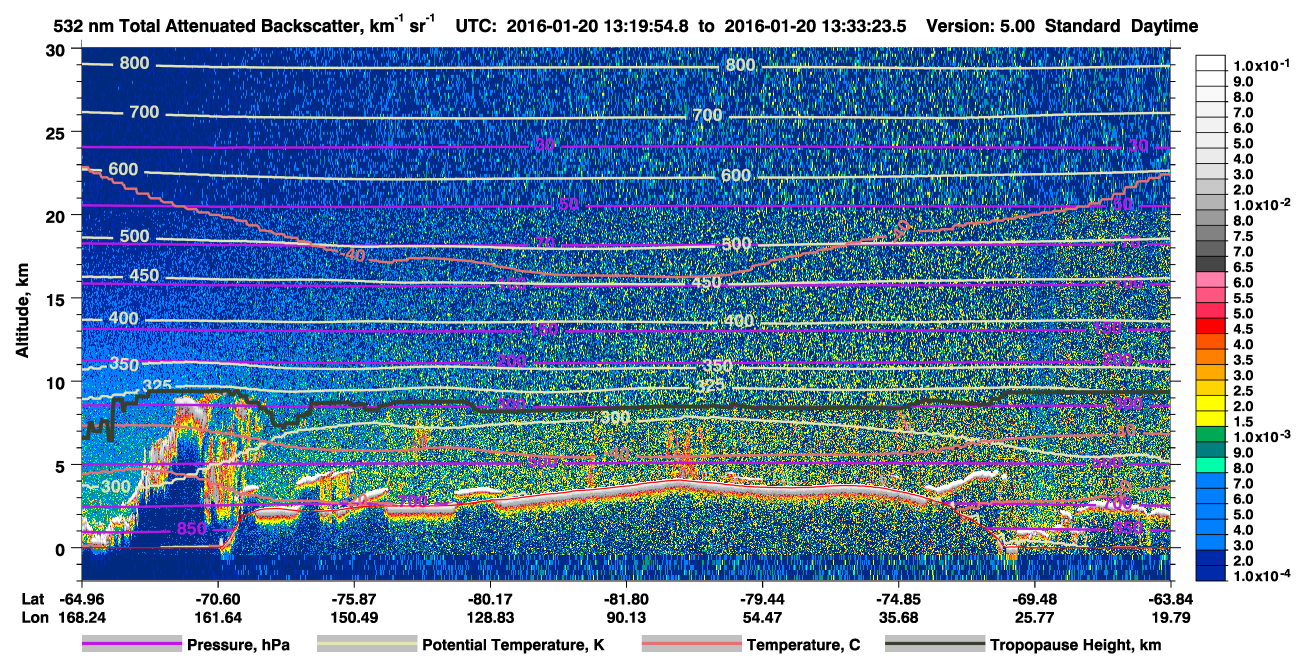The height and width of the screenshot is (667, 1300).
Task: Click the 'Lon' row label
Action: coord(34,617)
